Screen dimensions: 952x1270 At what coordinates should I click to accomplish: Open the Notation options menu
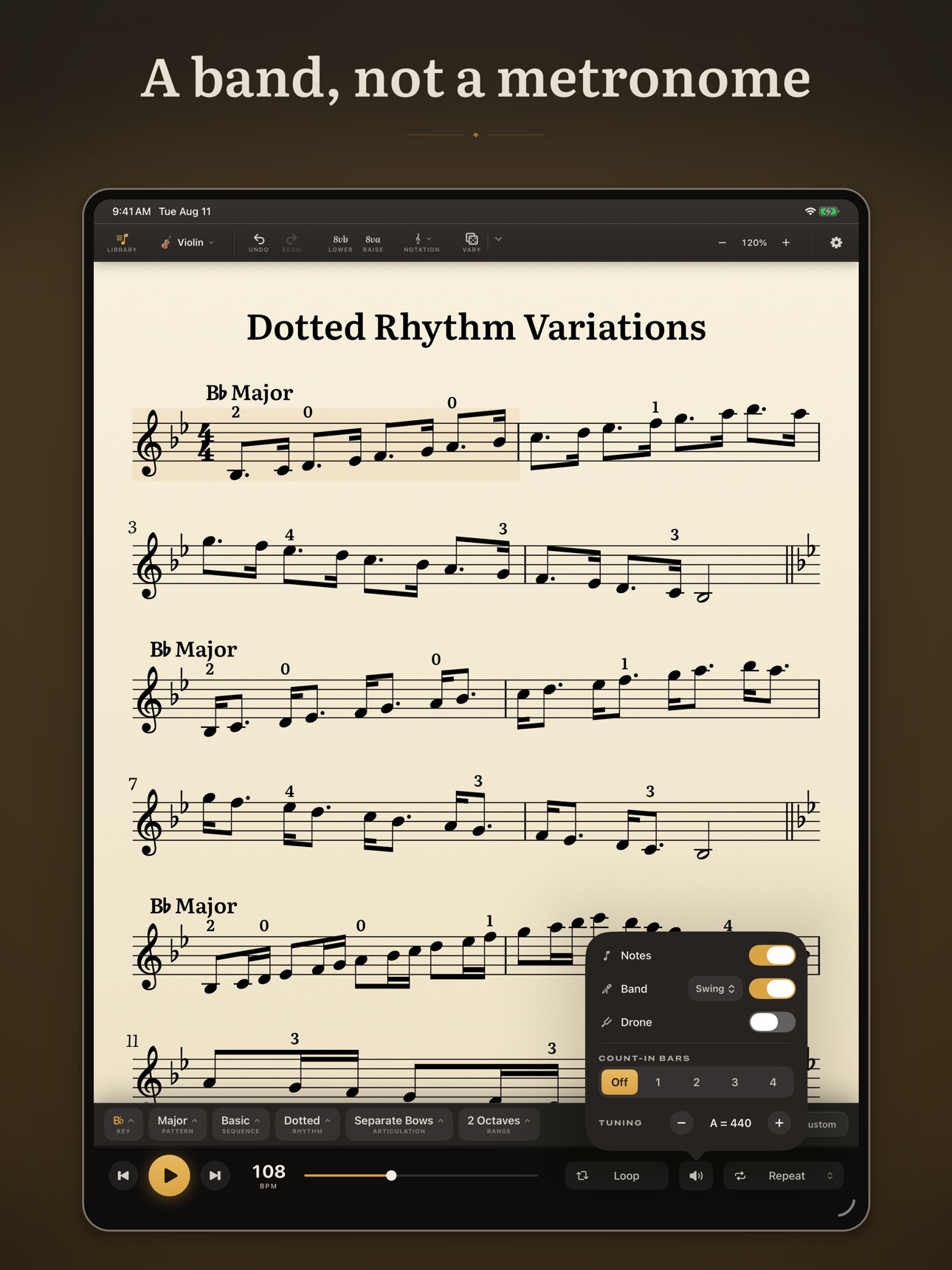coord(421,243)
